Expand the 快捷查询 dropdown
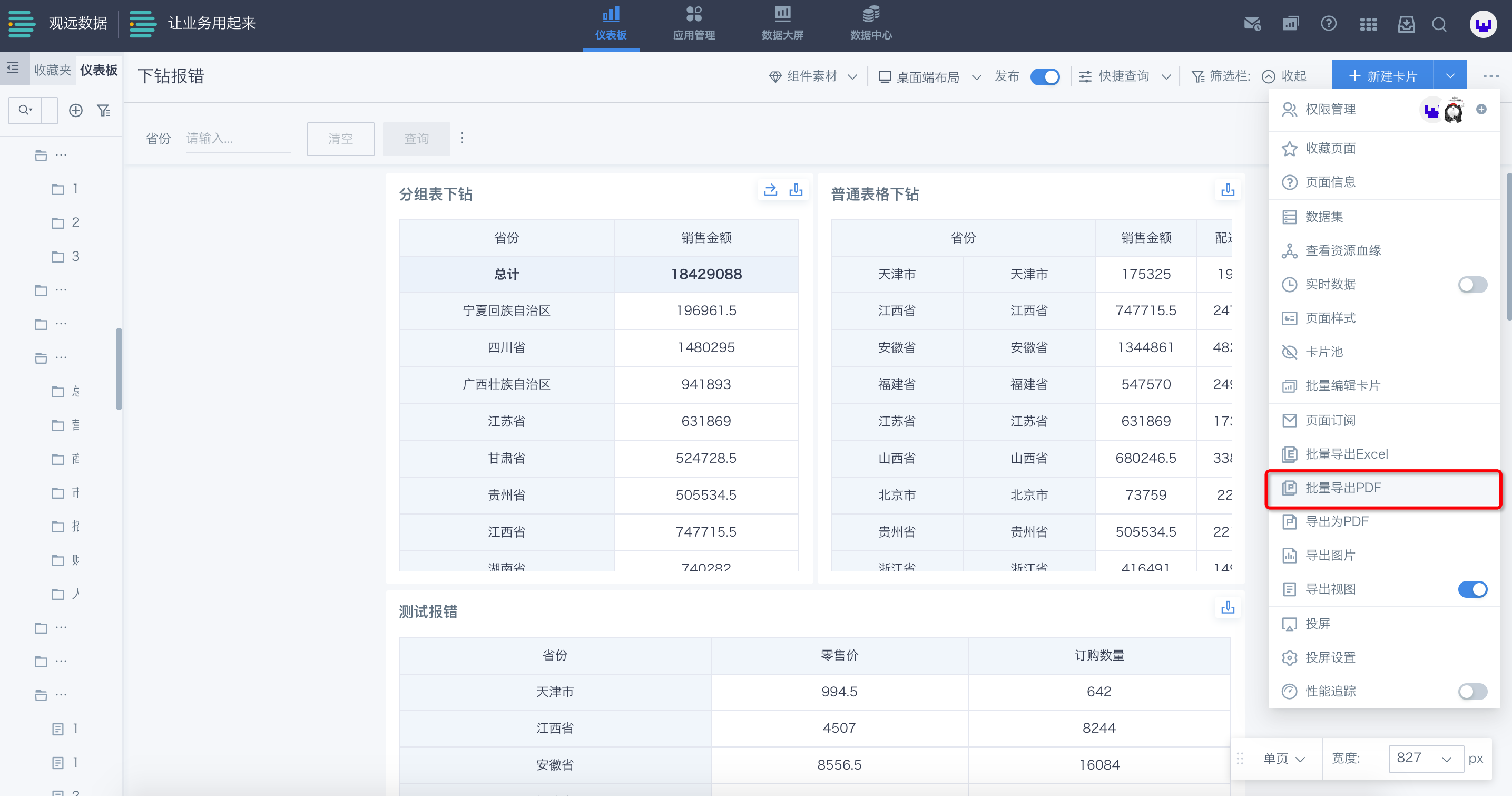Image resolution: width=1512 pixels, height=796 pixels. pos(1124,76)
